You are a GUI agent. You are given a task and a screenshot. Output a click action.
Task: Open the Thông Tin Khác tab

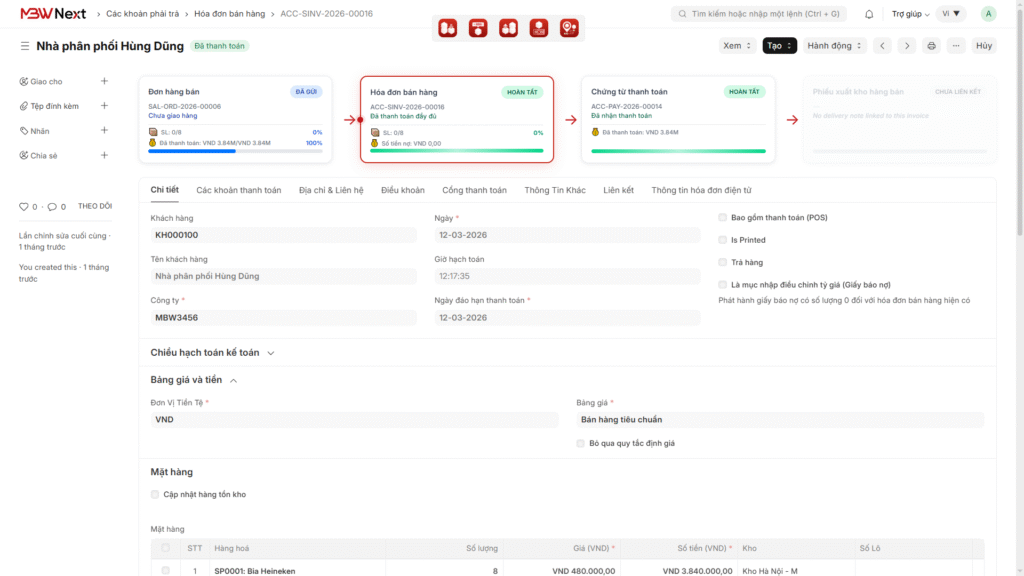554,190
